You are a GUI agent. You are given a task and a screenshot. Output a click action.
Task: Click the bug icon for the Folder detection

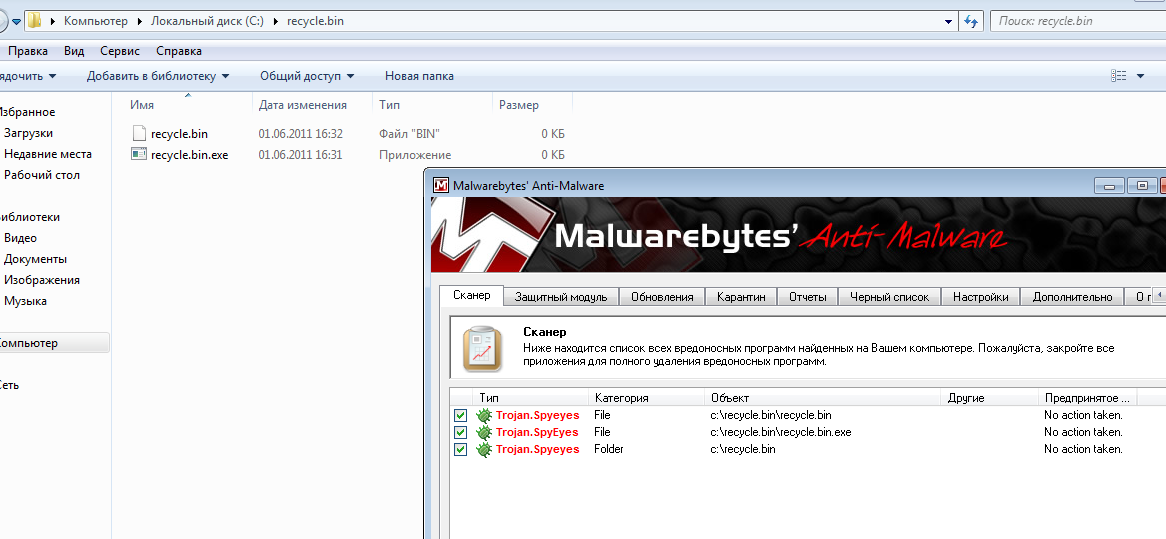[x=484, y=449]
